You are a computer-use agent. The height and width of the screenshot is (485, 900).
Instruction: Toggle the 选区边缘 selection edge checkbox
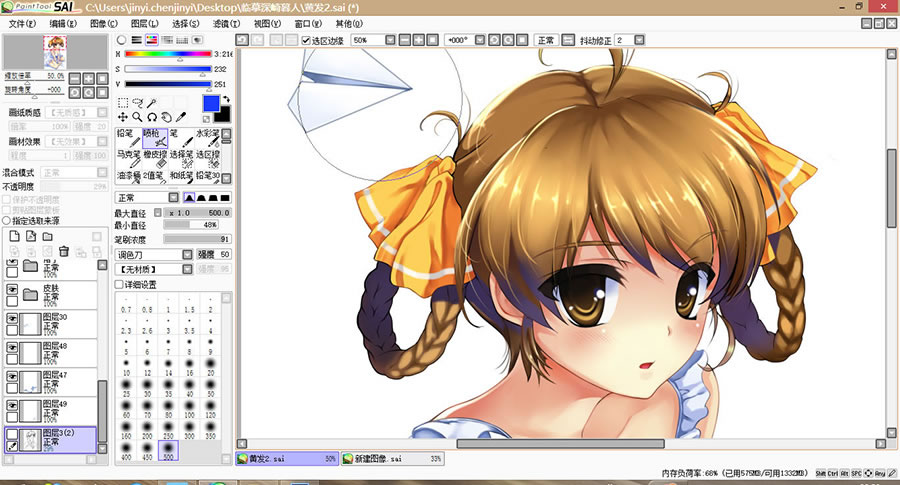click(x=307, y=40)
